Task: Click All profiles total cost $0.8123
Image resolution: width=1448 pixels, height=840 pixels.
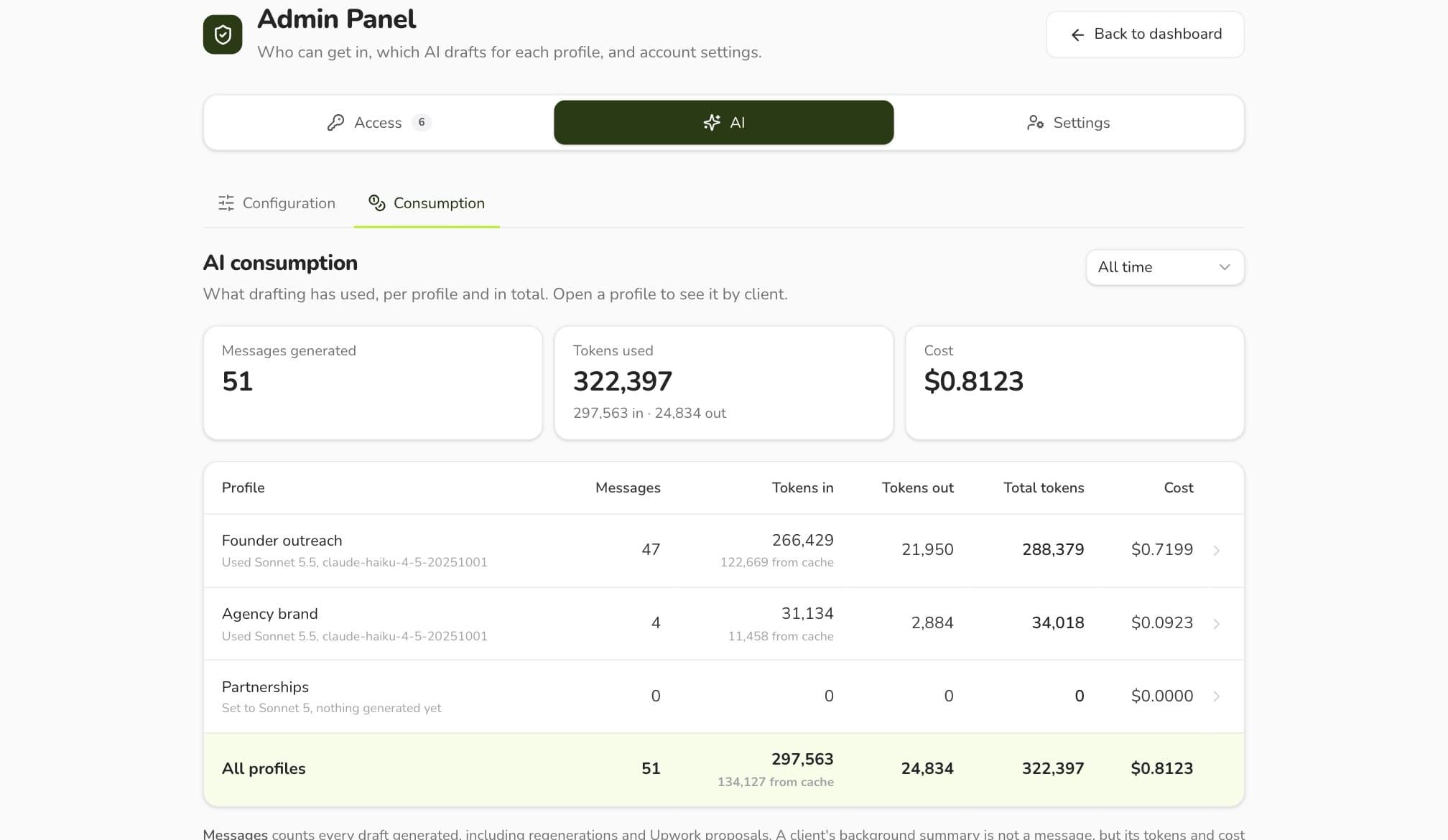Action: [1161, 768]
